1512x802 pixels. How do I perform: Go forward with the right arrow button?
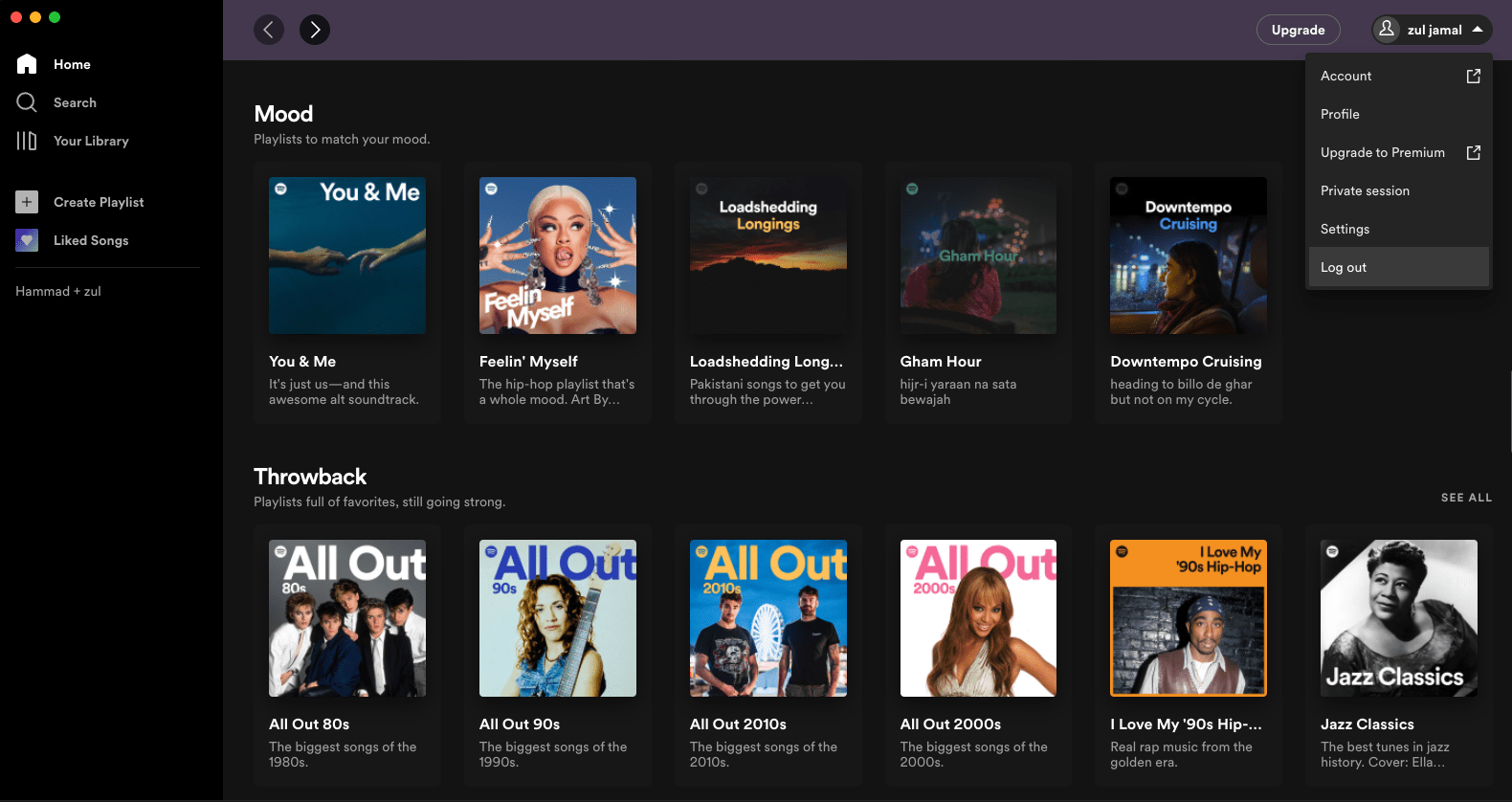pos(315,30)
